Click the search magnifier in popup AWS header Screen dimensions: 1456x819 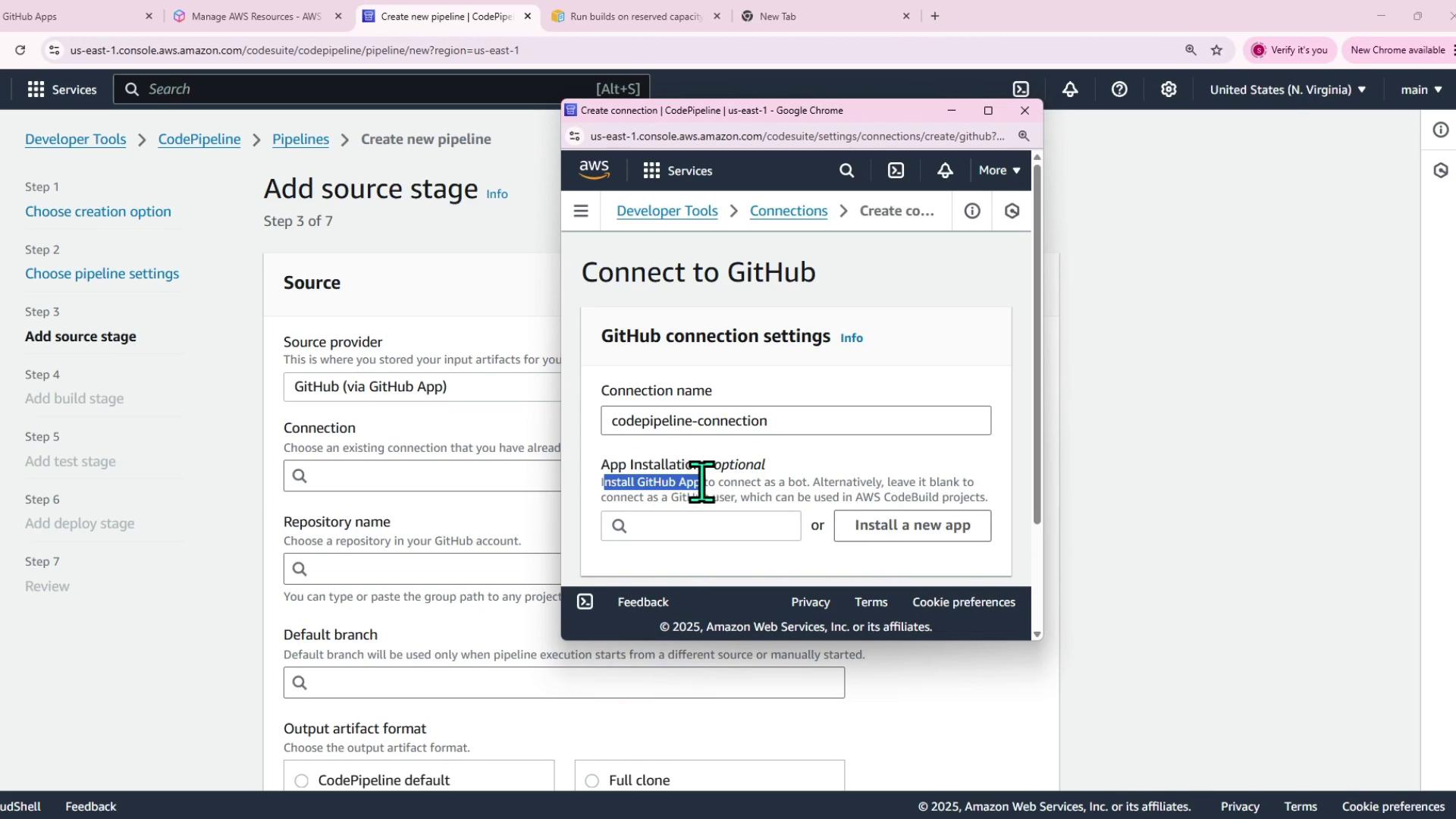pyautogui.click(x=846, y=171)
